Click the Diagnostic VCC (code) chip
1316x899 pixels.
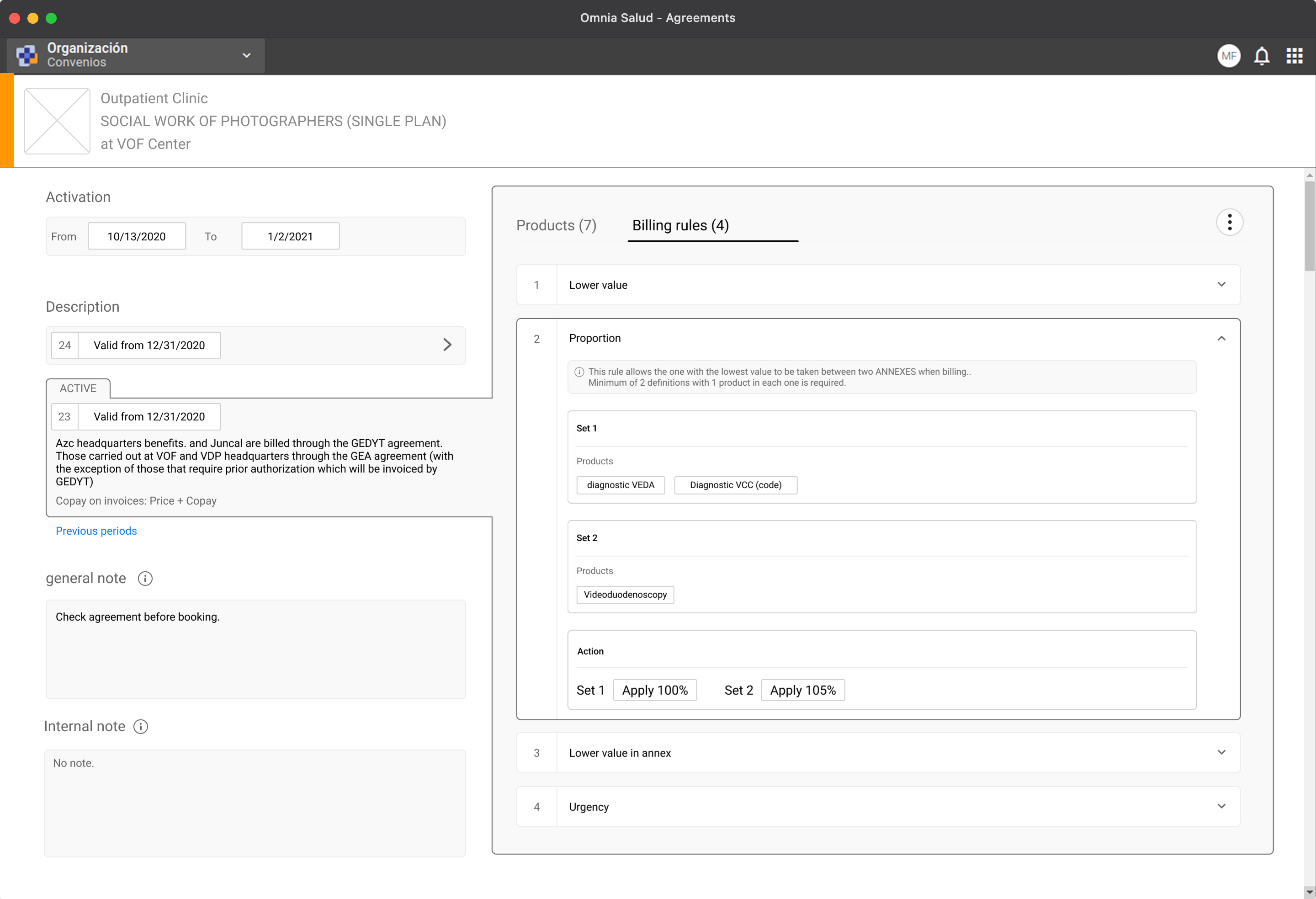coord(736,485)
